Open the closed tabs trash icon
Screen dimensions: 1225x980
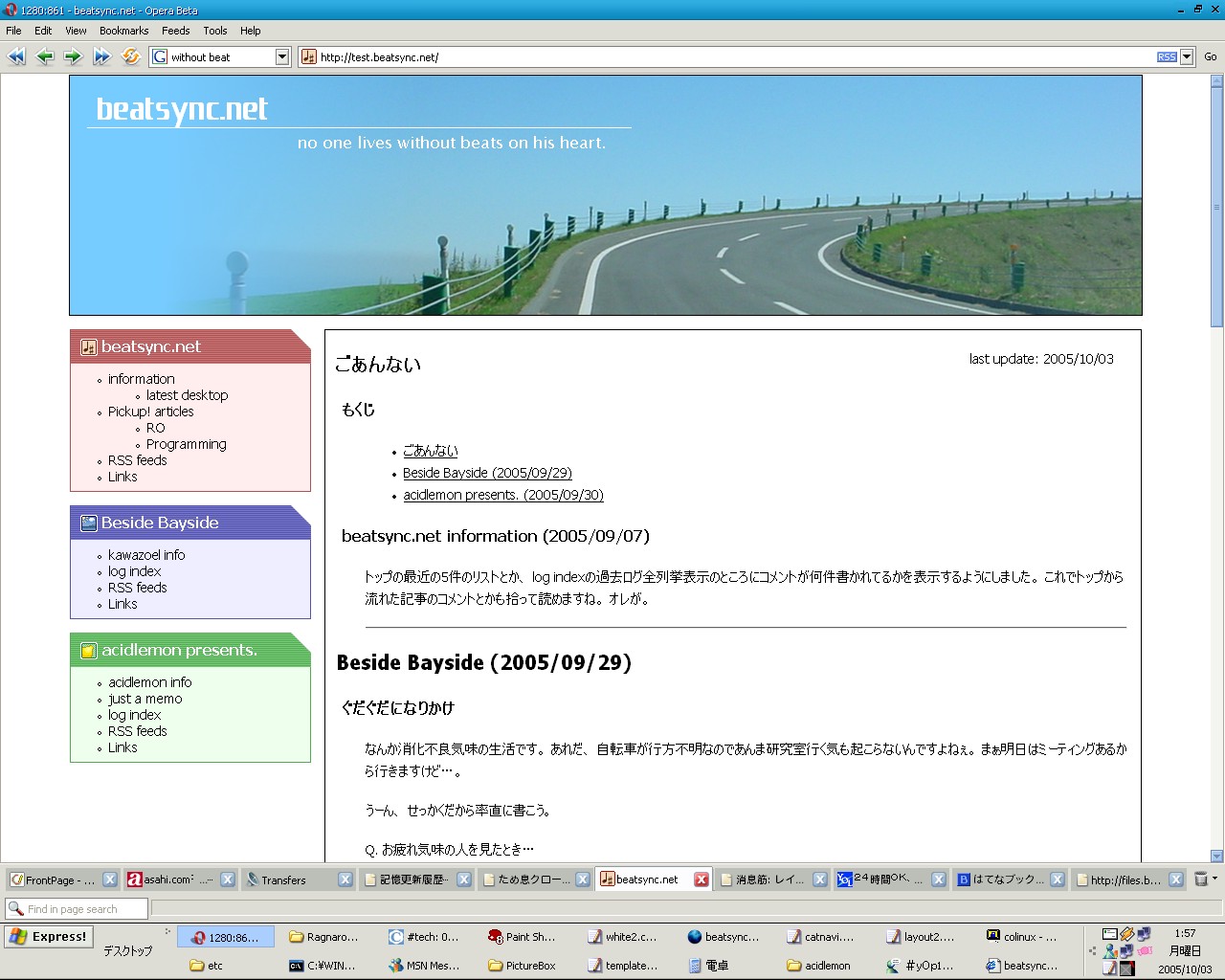[1200, 879]
